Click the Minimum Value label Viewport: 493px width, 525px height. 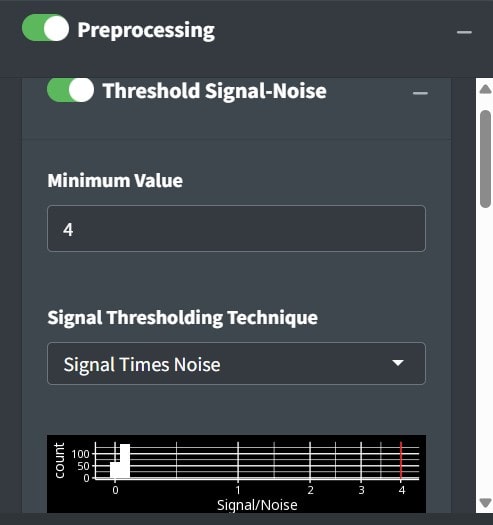point(115,180)
